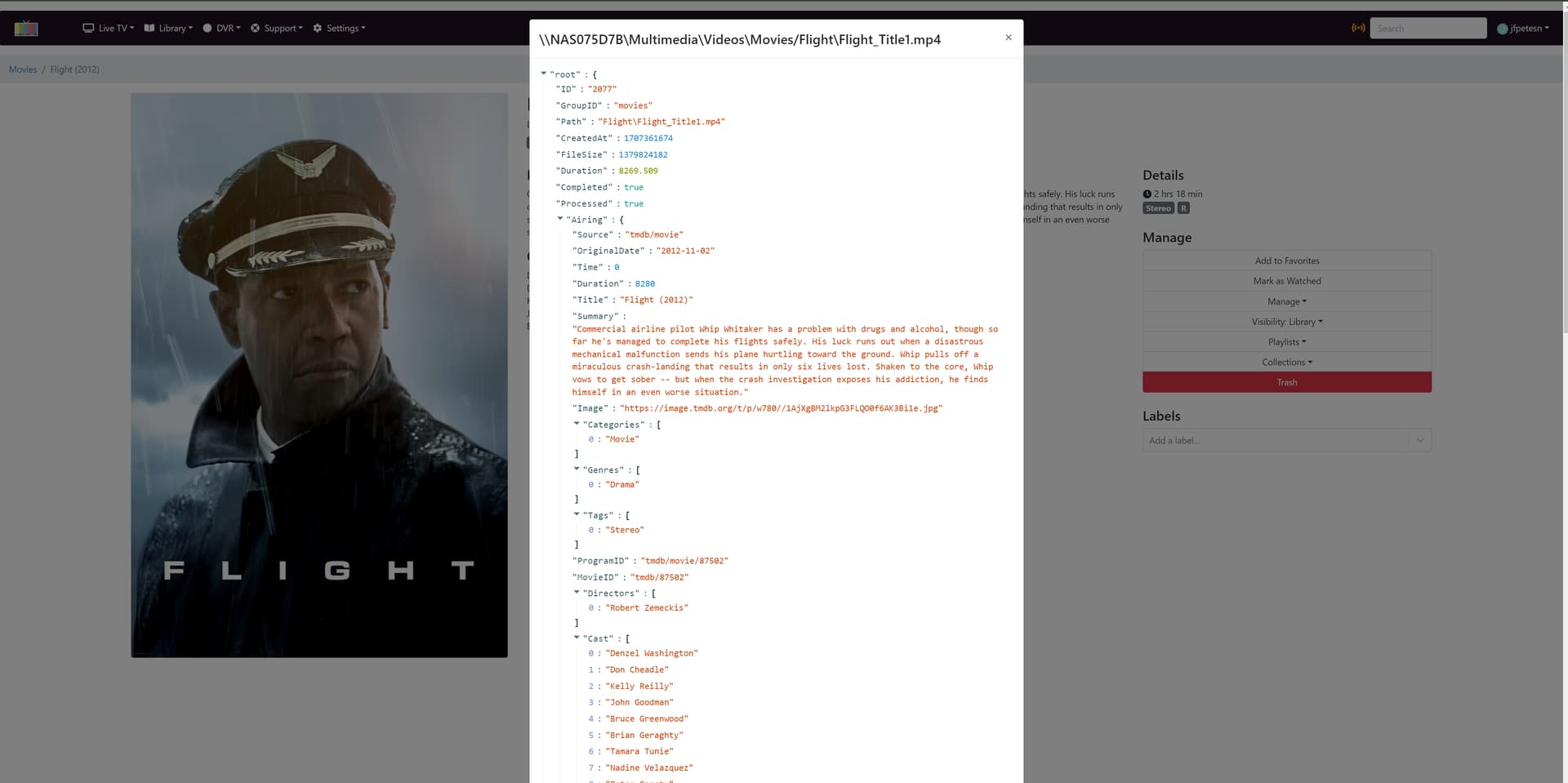Click the Add to Favorites button

click(1286, 260)
